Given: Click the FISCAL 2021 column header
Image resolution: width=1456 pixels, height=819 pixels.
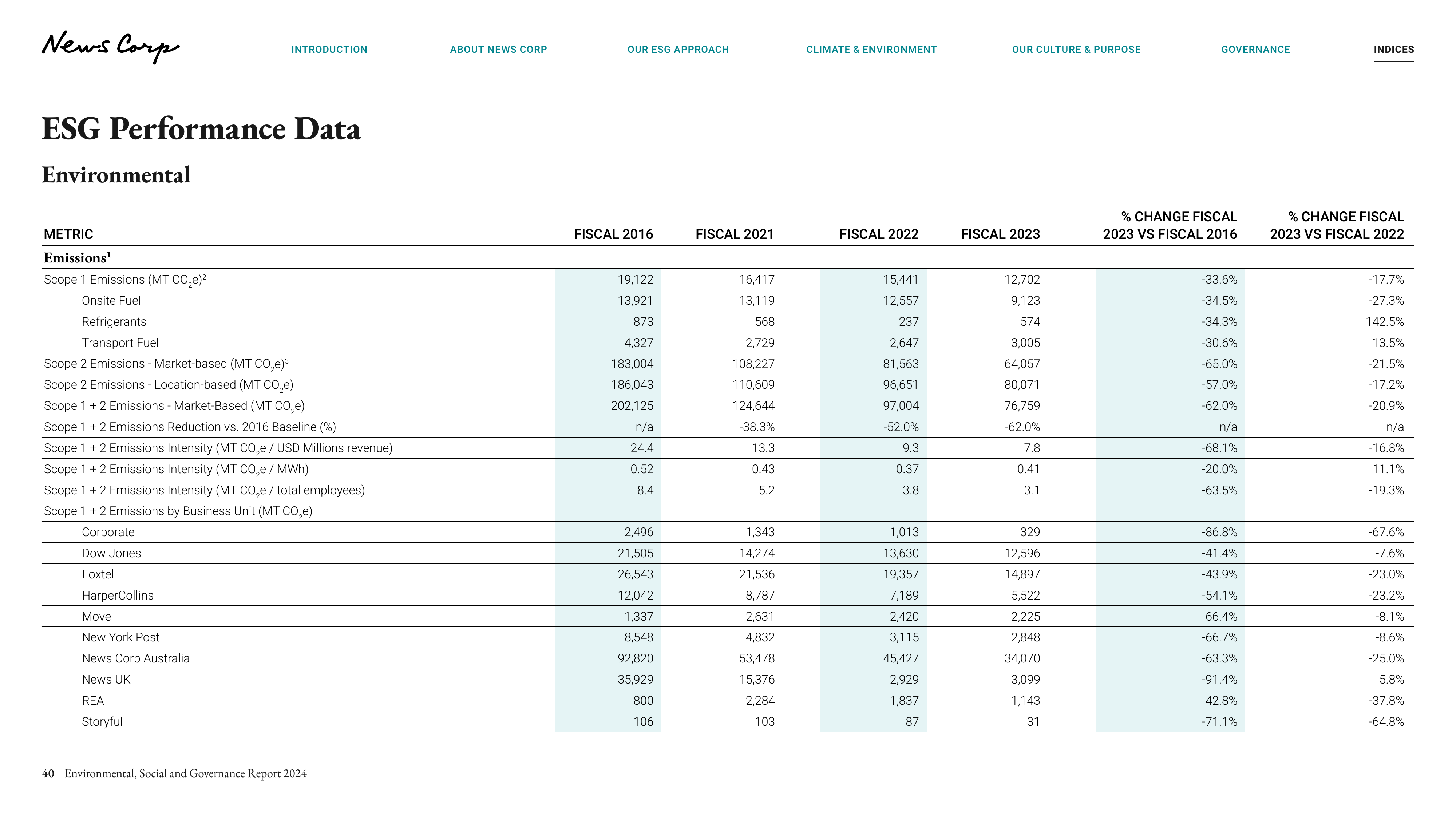Looking at the screenshot, I should click(735, 234).
